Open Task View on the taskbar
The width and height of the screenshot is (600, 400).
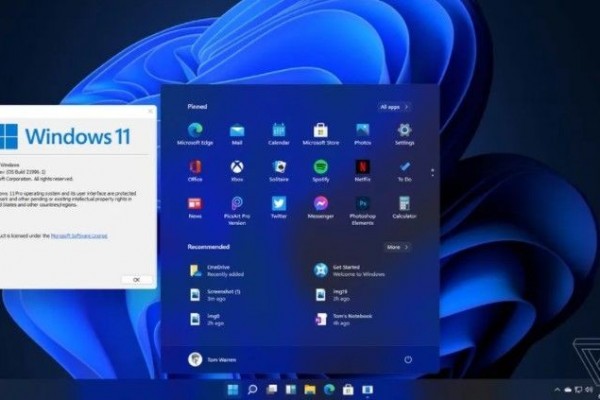[x=272, y=390]
